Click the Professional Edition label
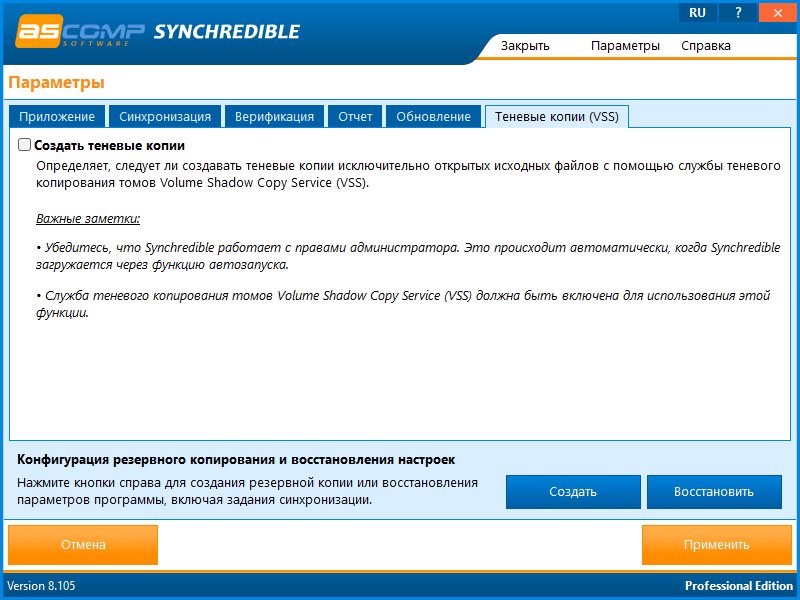This screenshot has height=600, width=800. 739,586
